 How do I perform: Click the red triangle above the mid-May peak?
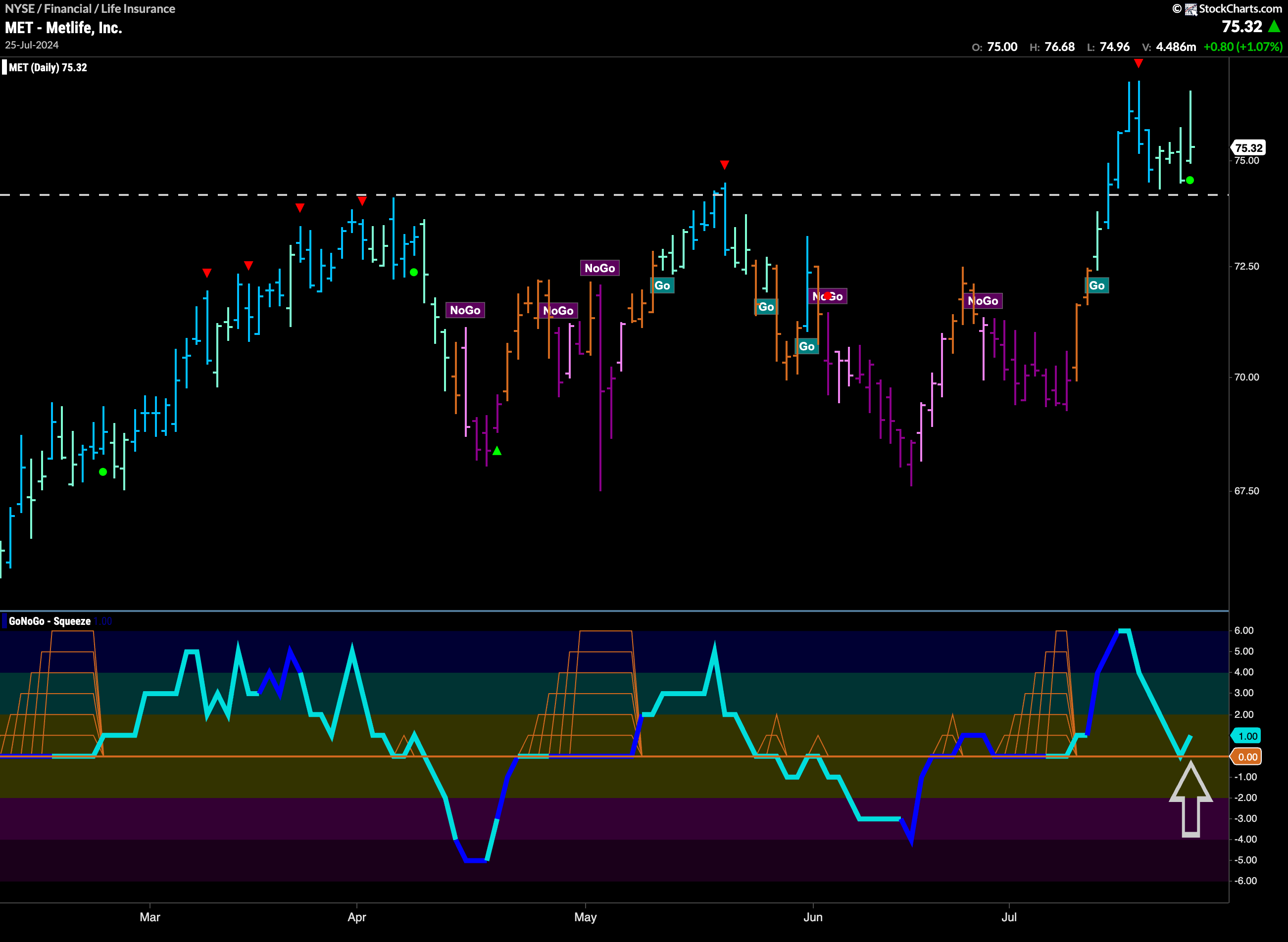[x=724, y=165]
